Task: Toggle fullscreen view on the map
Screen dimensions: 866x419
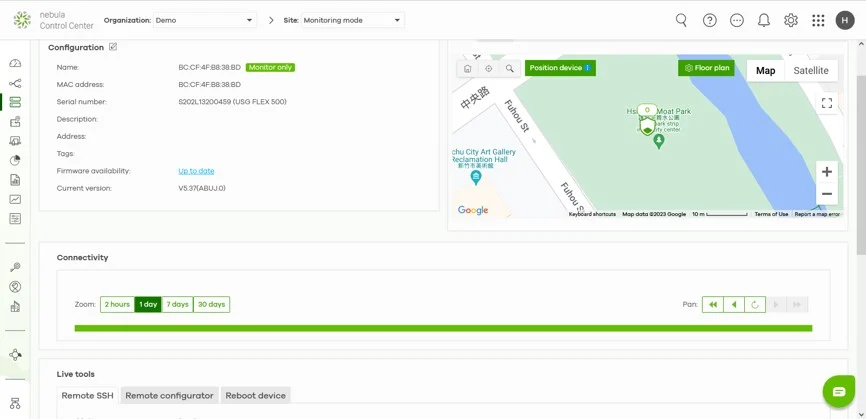Action: (x=827, y=103)
